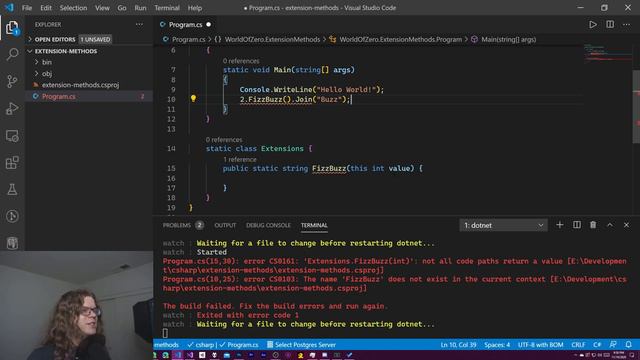Screen dimensions: 640x360
Task: Open the Test flask view
Action: tap(12, 189)
